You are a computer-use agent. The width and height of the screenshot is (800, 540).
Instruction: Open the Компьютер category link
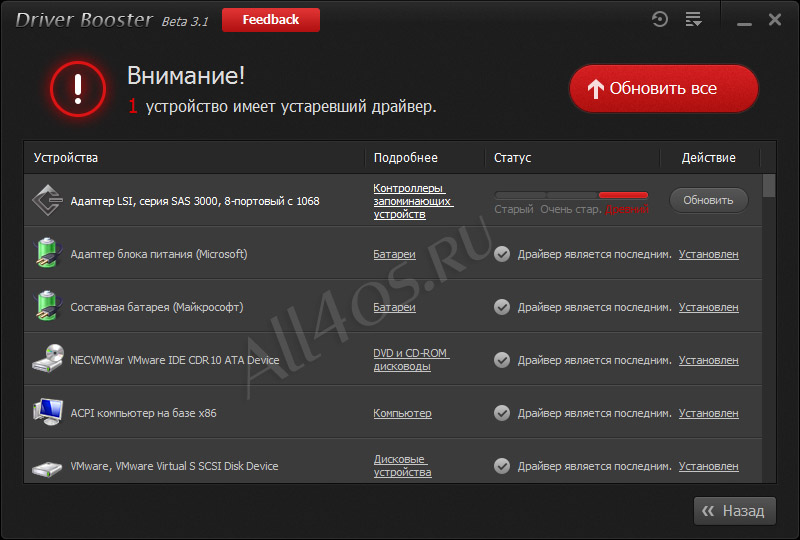(x=403, y=413)
